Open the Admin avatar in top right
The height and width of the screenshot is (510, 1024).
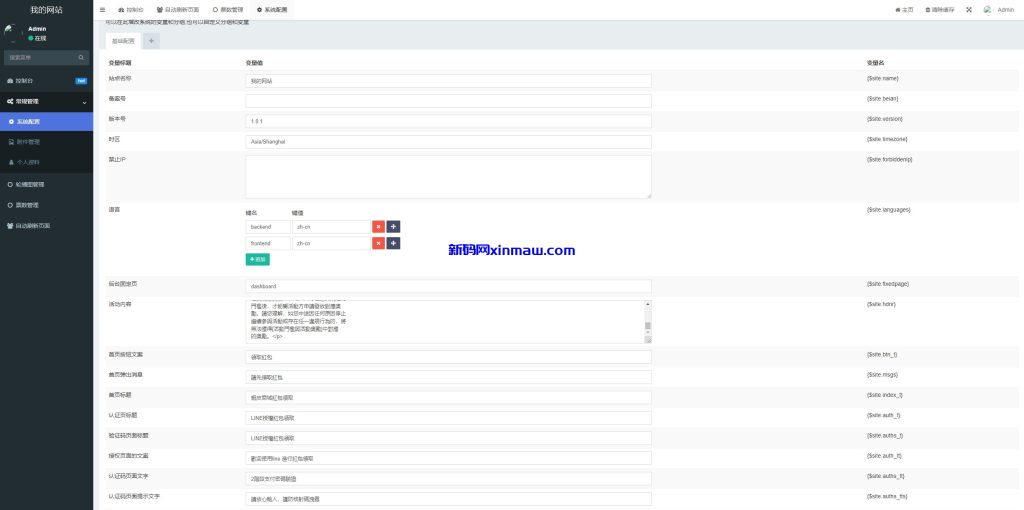[x=988, y=9]
